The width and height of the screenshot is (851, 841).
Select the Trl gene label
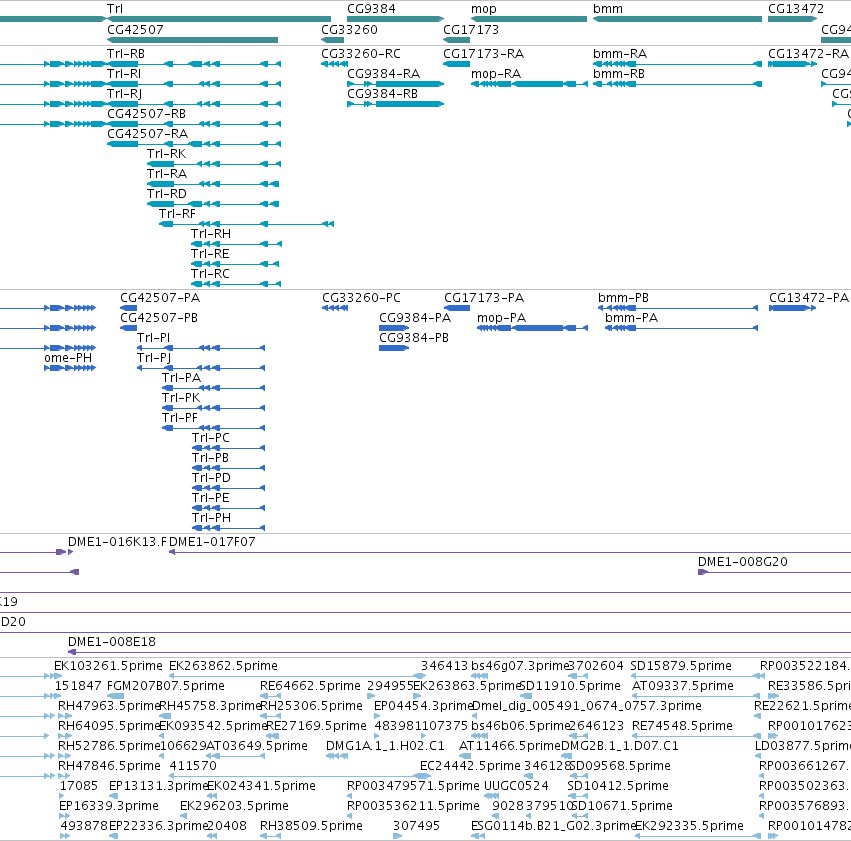tap(115, 9)
